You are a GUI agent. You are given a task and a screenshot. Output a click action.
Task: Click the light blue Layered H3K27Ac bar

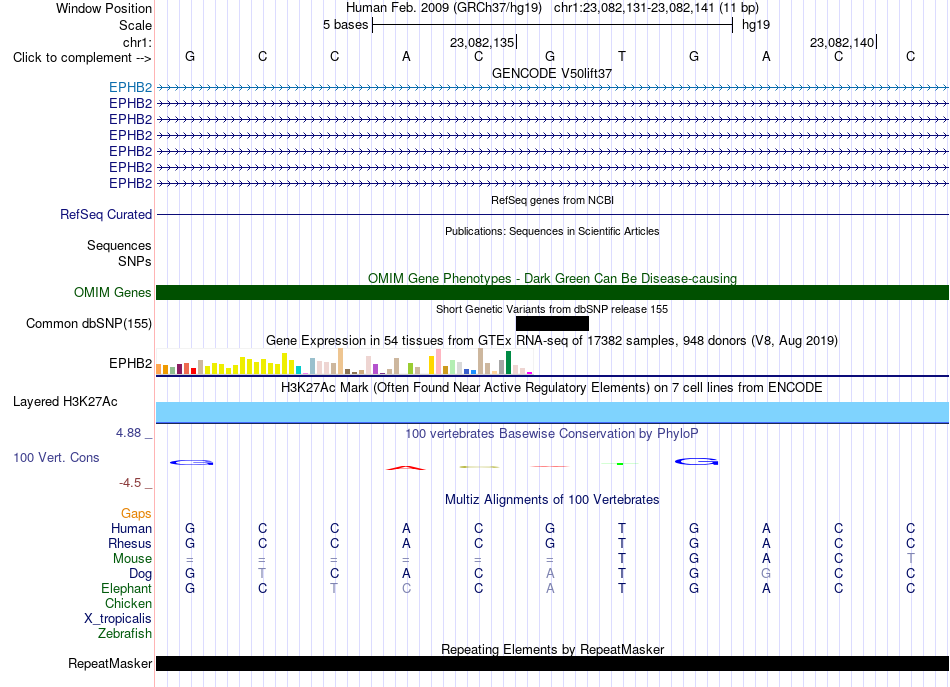coord(552,412)
